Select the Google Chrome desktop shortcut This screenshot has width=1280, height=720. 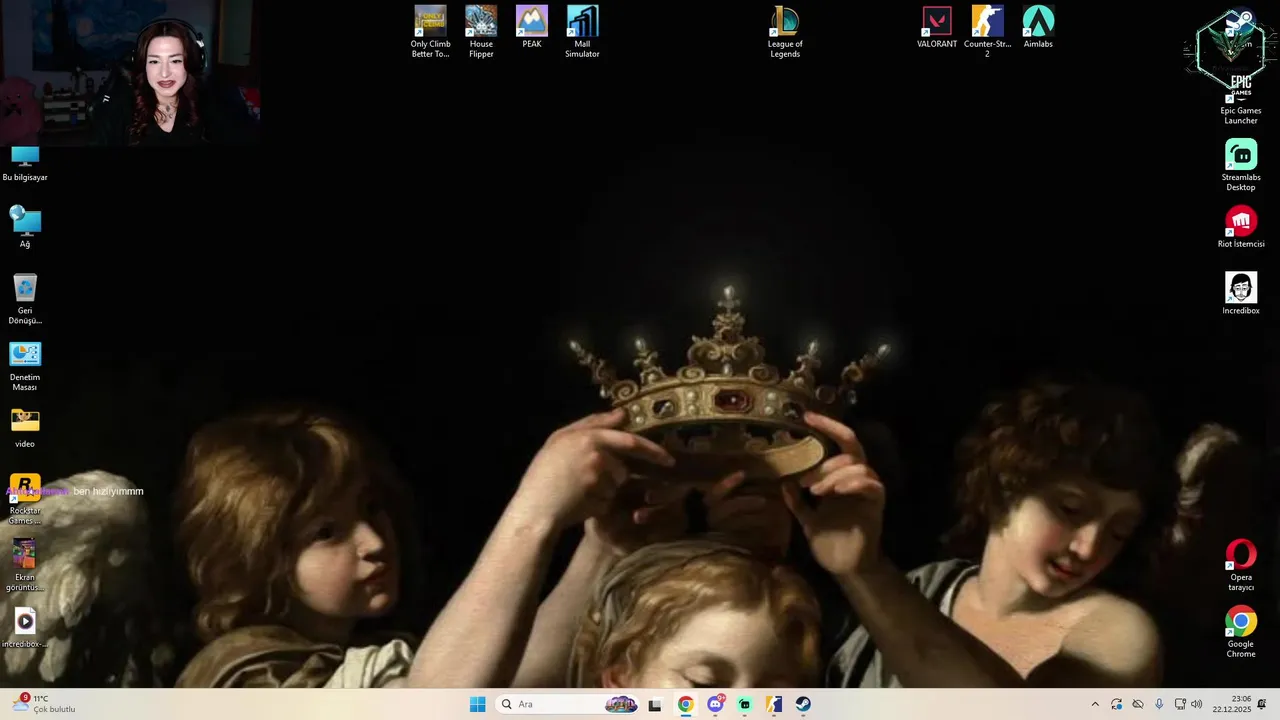coord(1241,632)
